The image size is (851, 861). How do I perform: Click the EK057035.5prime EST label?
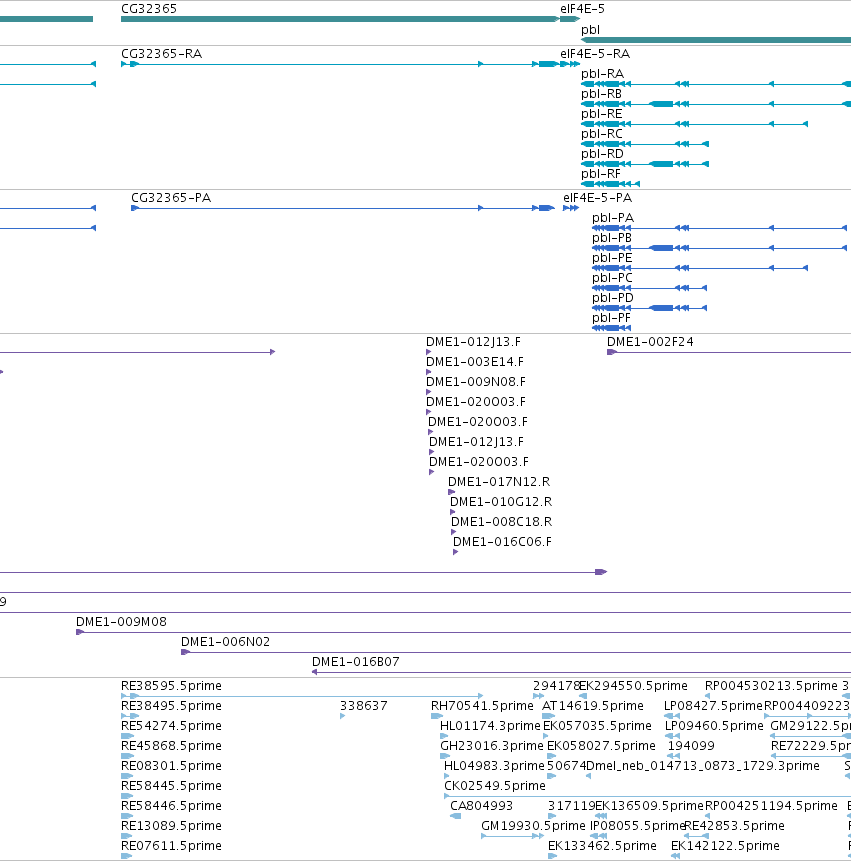pyautogui.click(x=597, y=726)
